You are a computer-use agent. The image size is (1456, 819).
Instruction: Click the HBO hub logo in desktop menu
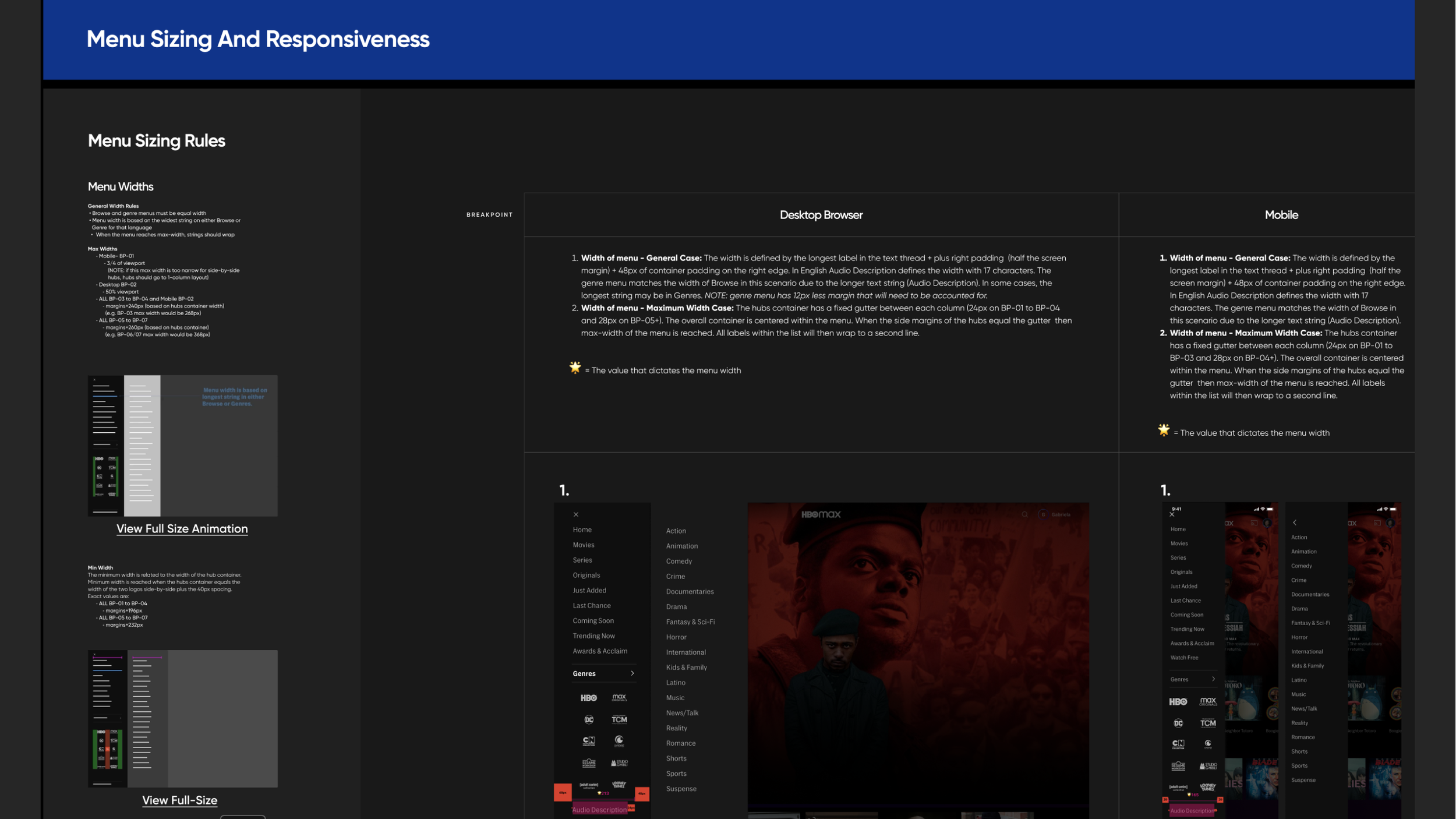tap(588, 697)
